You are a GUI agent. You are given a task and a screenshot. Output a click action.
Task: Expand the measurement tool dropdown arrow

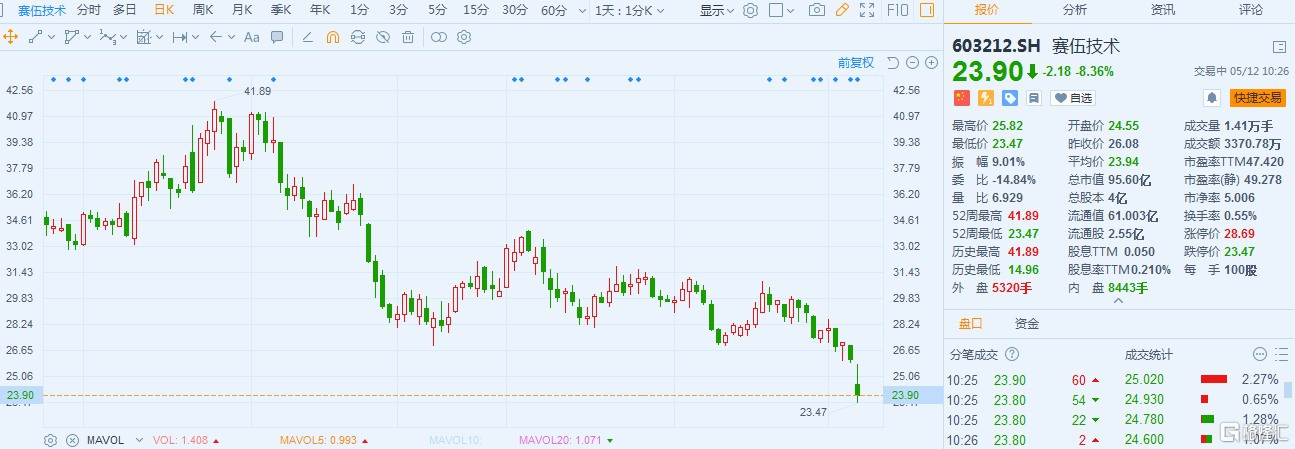point(159,37)
